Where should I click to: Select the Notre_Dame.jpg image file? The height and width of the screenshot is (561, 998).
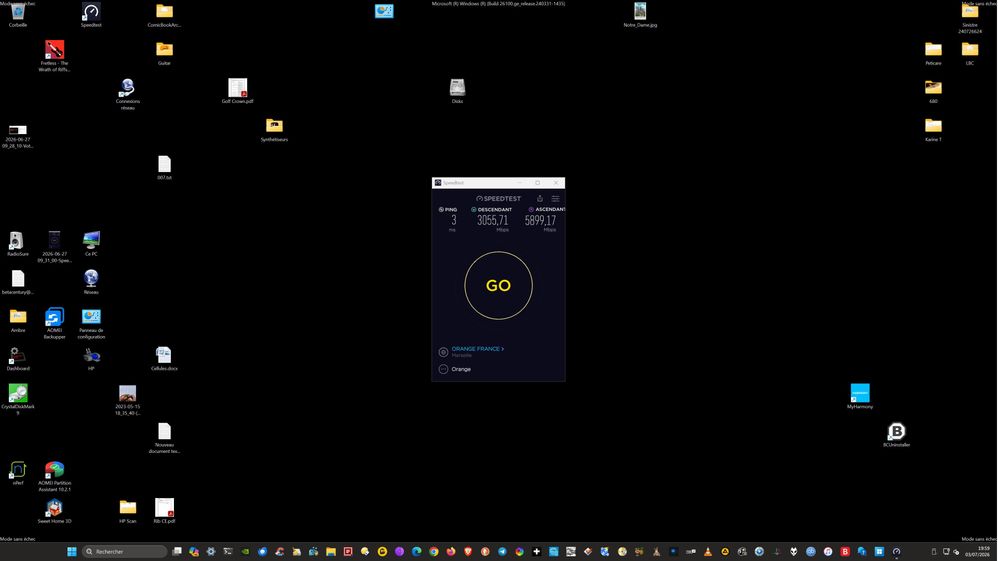(640, 15)
